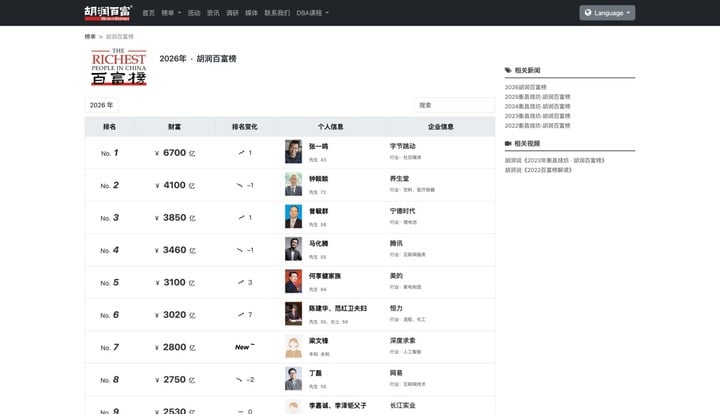Click the portrait thumbnail for rank No. 1
The width and height of the screenshot is (720, 414).
click(x=293, y=151)
